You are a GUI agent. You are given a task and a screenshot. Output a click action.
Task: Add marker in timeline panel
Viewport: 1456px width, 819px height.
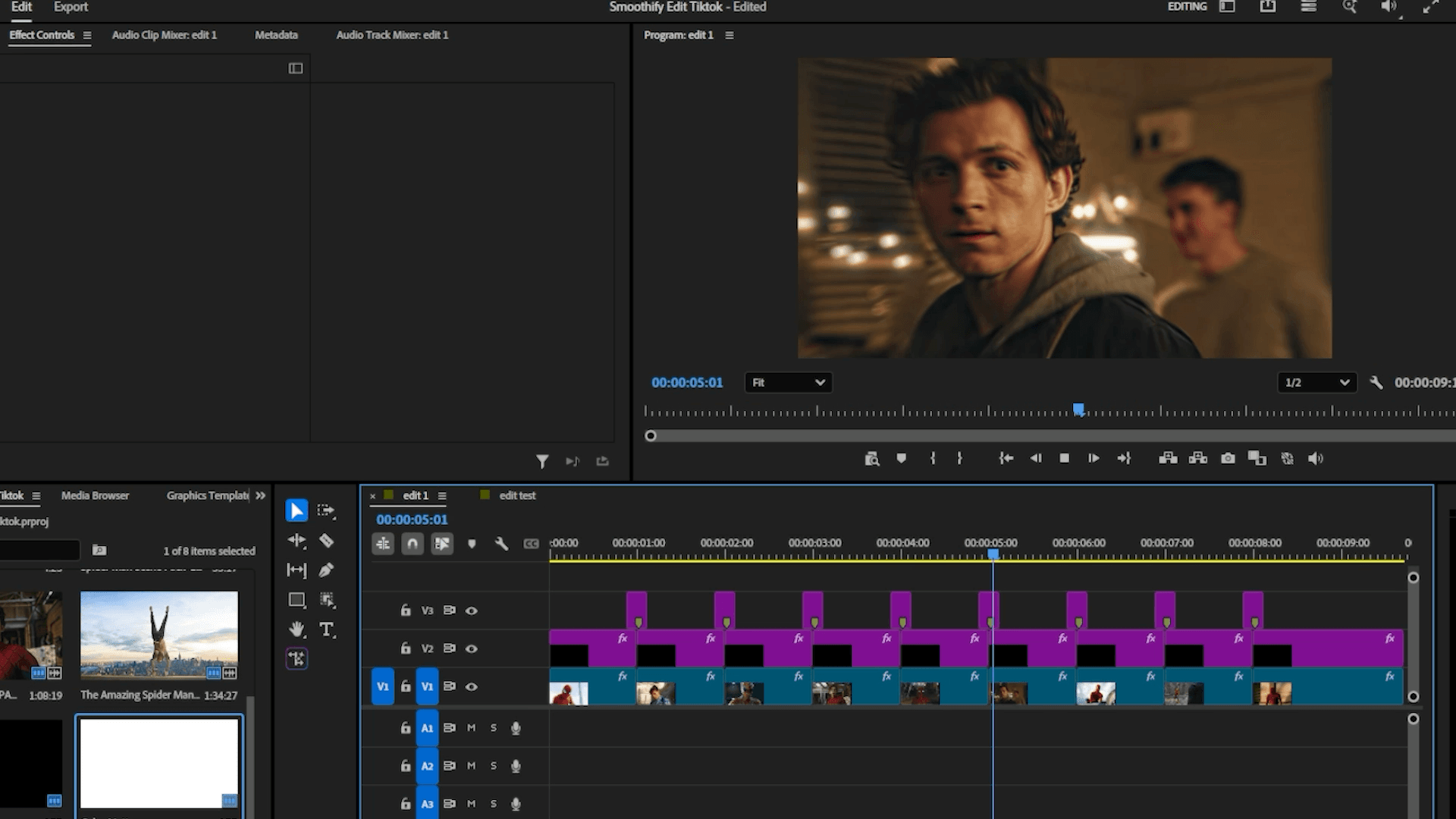point(472,544)
